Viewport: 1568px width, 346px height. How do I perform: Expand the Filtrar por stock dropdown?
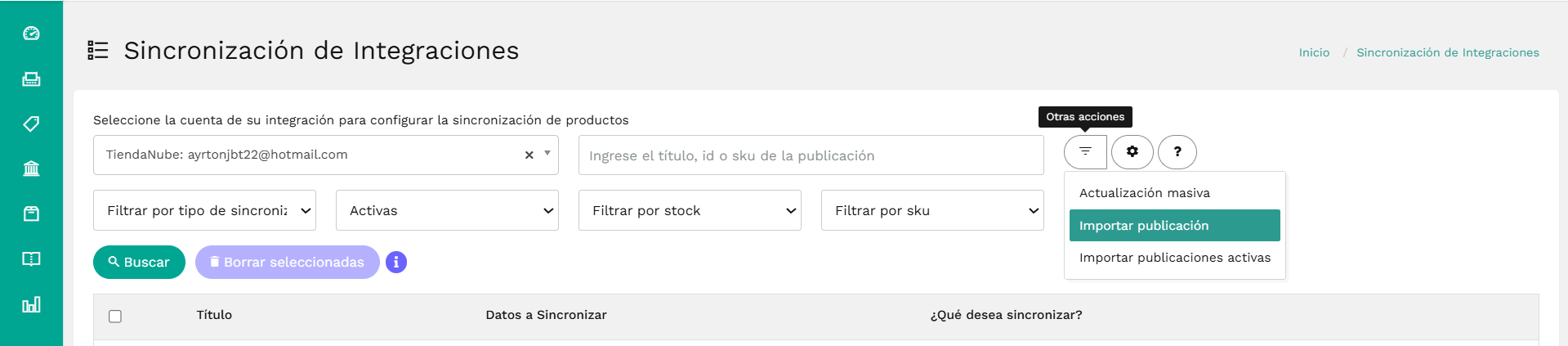coord(690,210)
